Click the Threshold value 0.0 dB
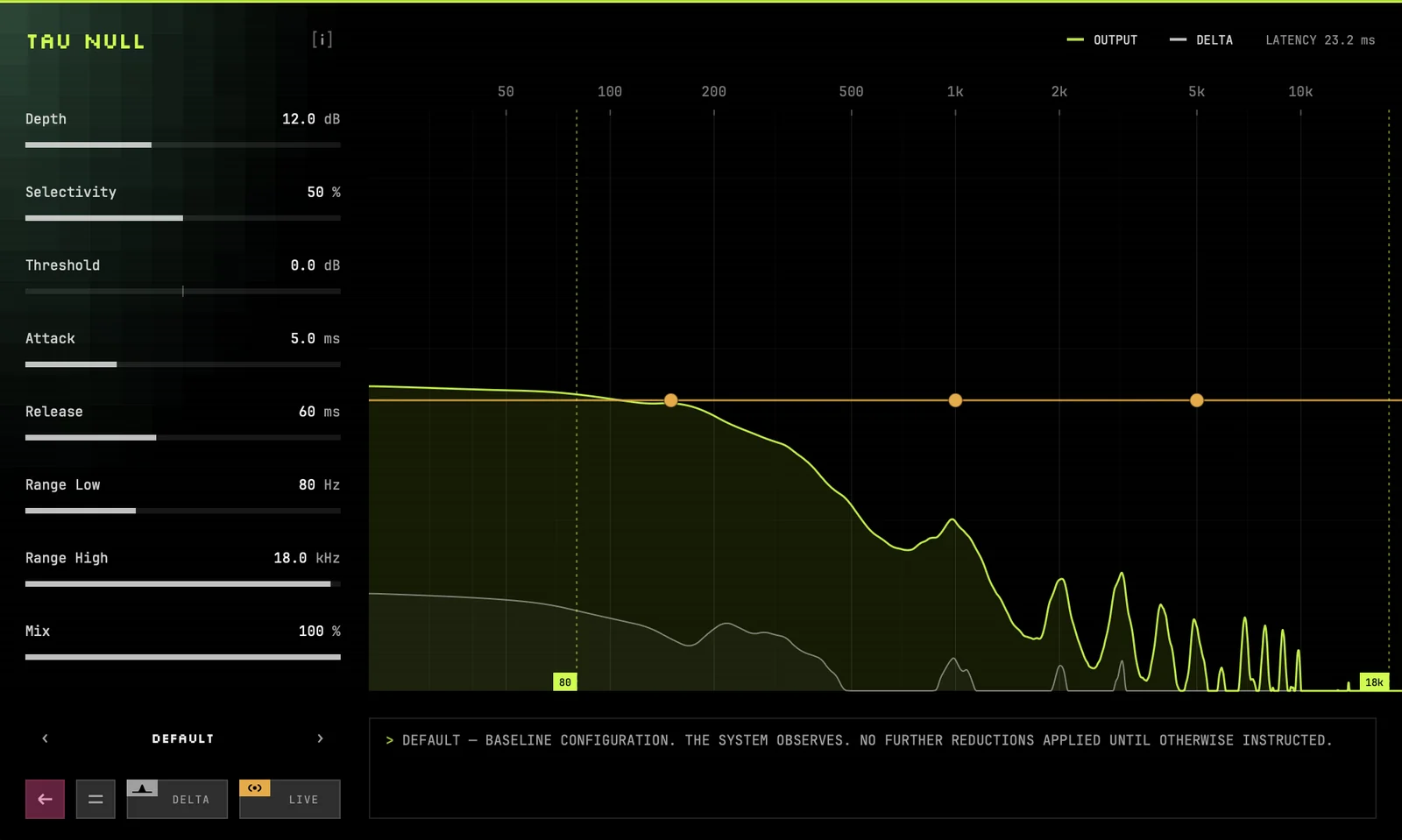 click(315, 265)
